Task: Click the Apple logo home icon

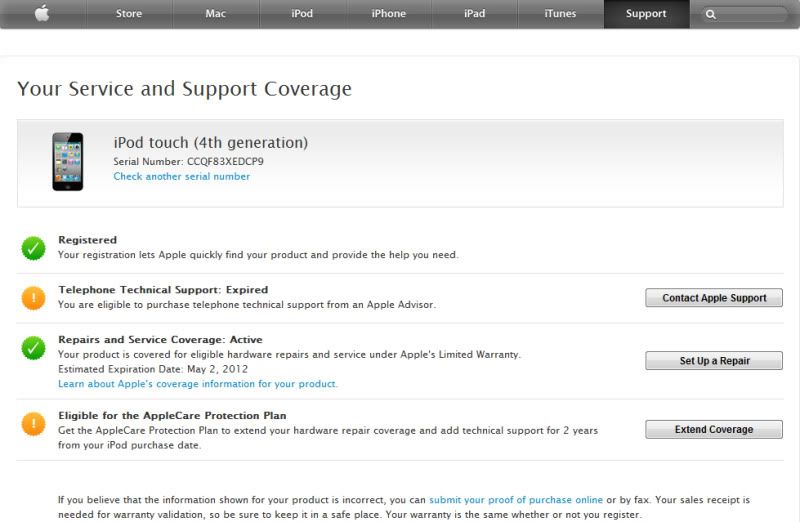Action: tap(42, 13)
